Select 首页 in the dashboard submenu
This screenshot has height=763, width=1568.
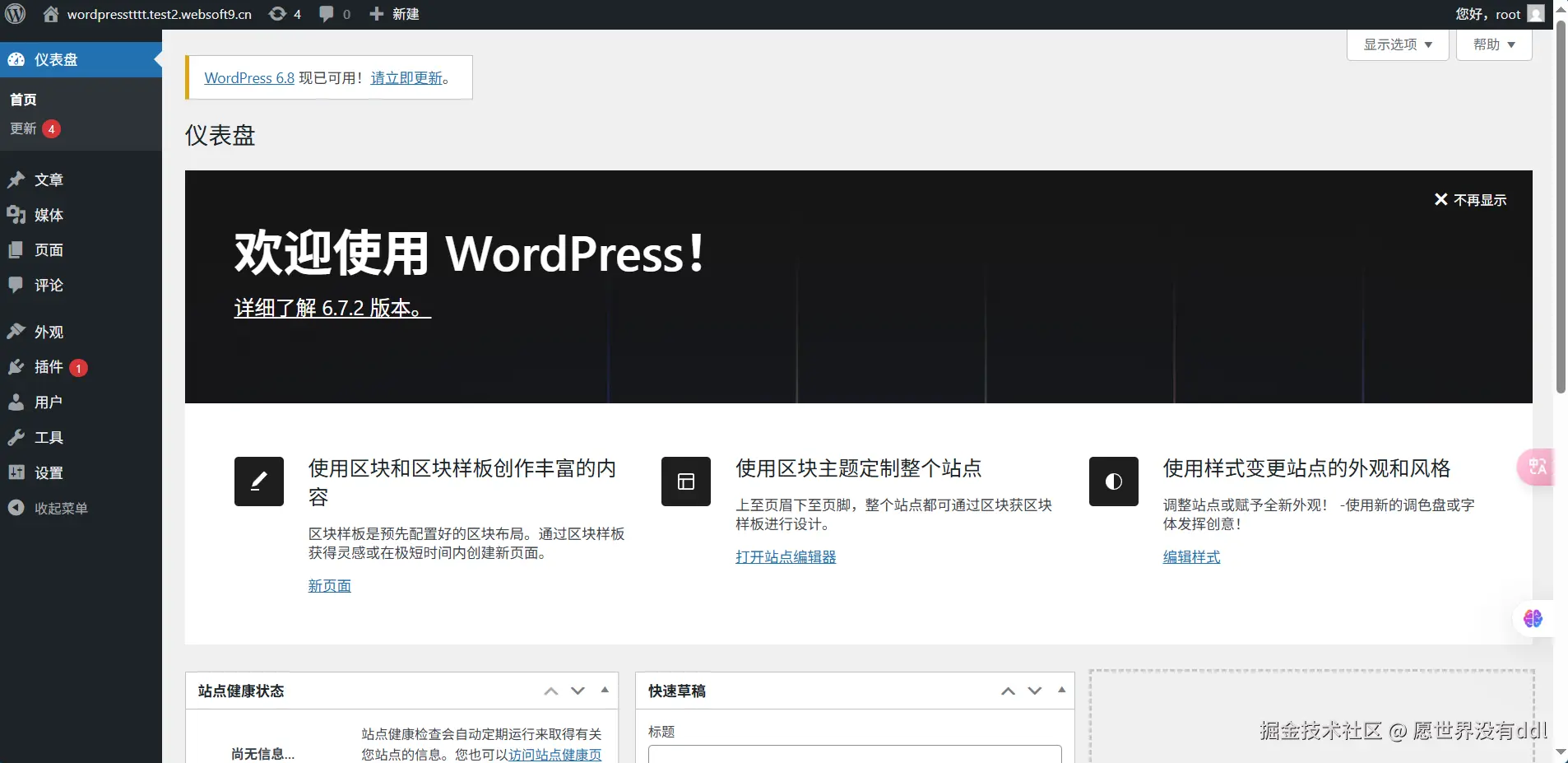point(23,100)
